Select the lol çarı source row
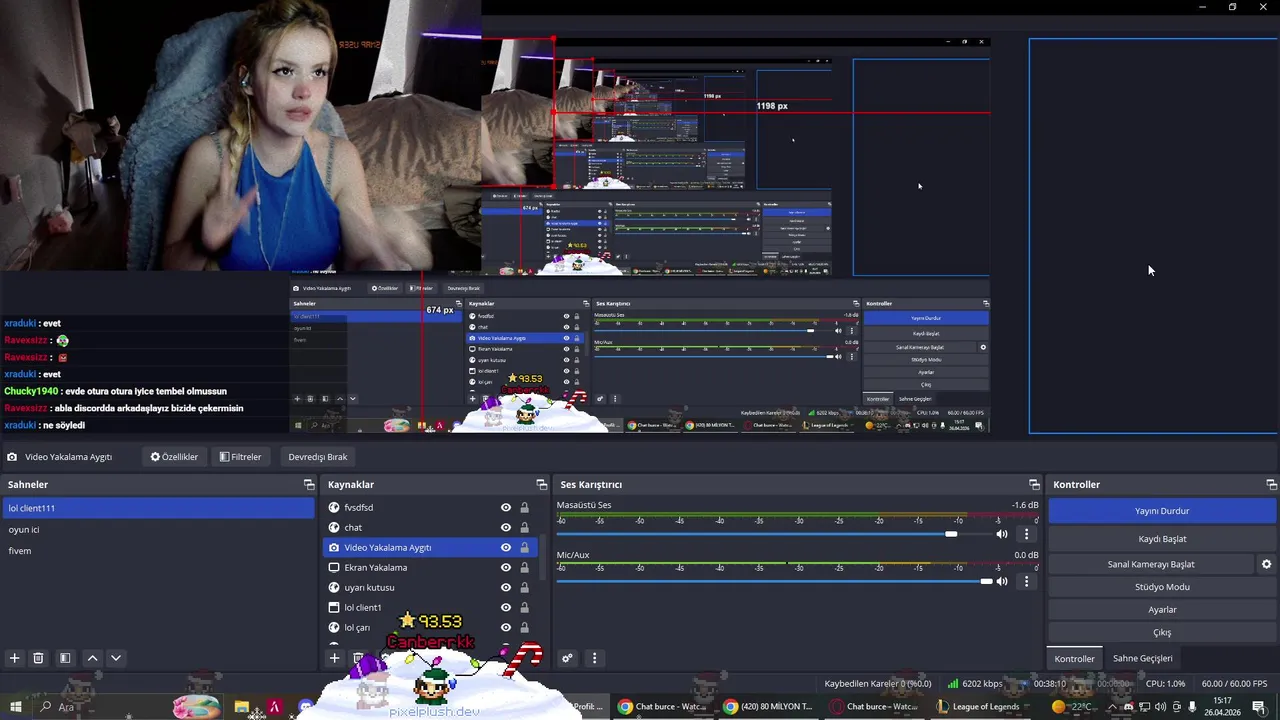The image size is (1280, 720). tap(430, 628)
